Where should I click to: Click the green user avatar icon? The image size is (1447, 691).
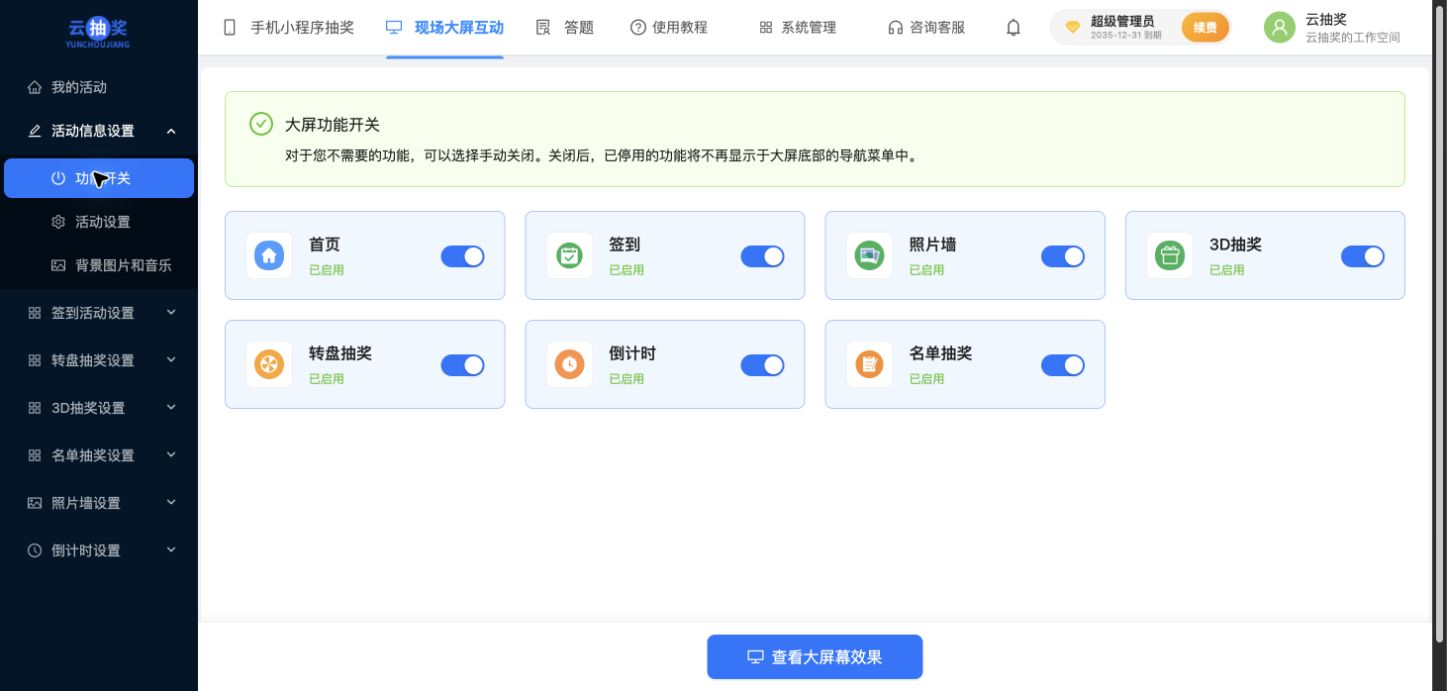click(1279, 27)
